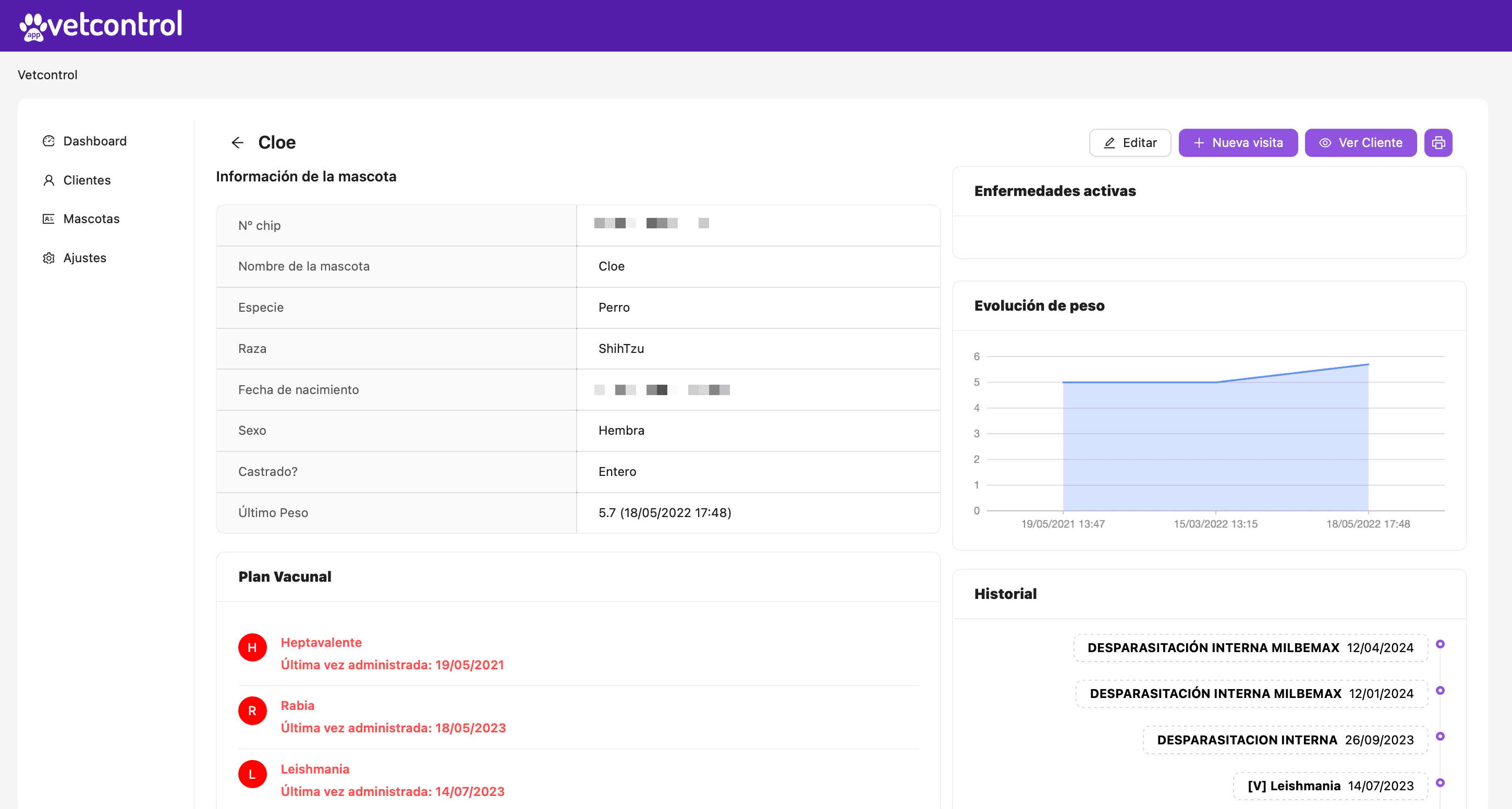This screenshot has width=1512, height=809.
Task: Open the Dashboard menu item
Action: [x=84, y=141]
